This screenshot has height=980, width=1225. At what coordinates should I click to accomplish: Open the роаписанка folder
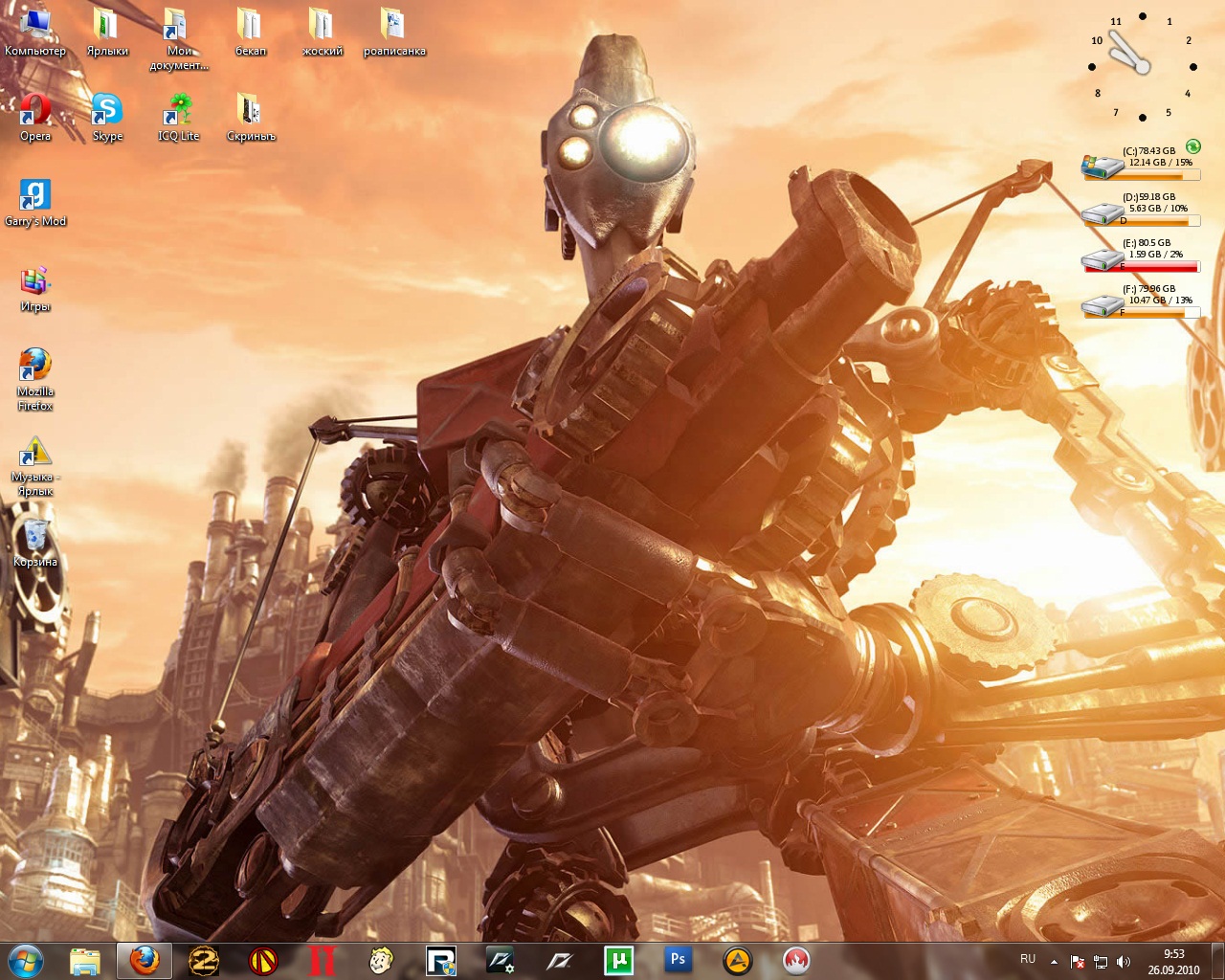point(394,32)
